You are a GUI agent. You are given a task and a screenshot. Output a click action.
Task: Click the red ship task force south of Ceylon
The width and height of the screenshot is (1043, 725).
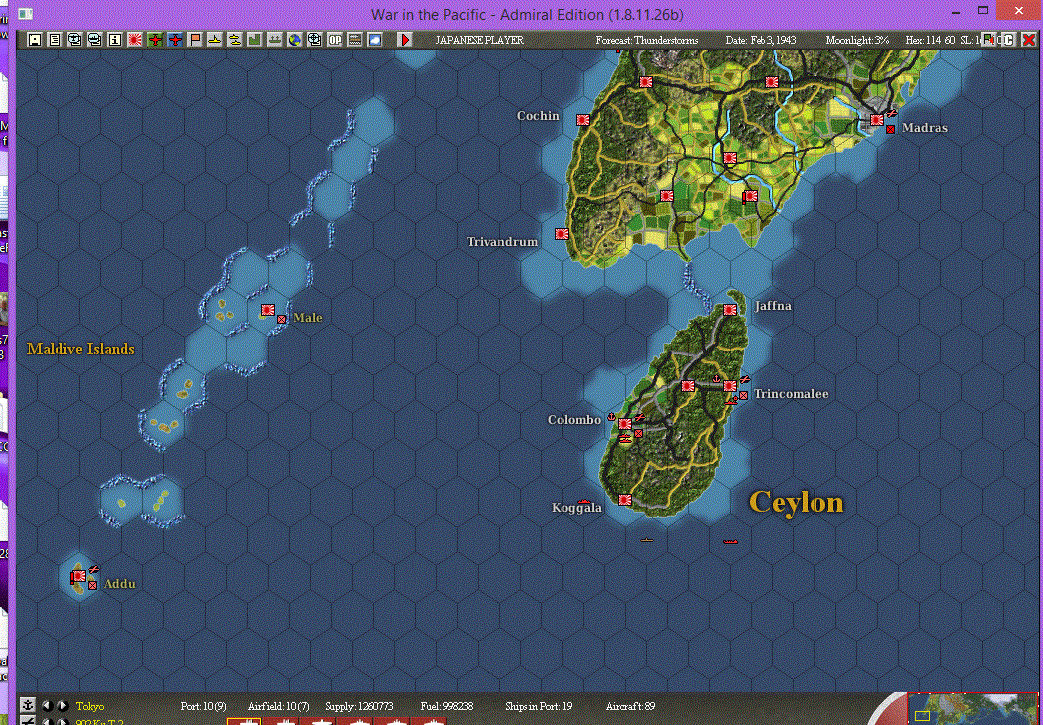(x=730, y=541)
